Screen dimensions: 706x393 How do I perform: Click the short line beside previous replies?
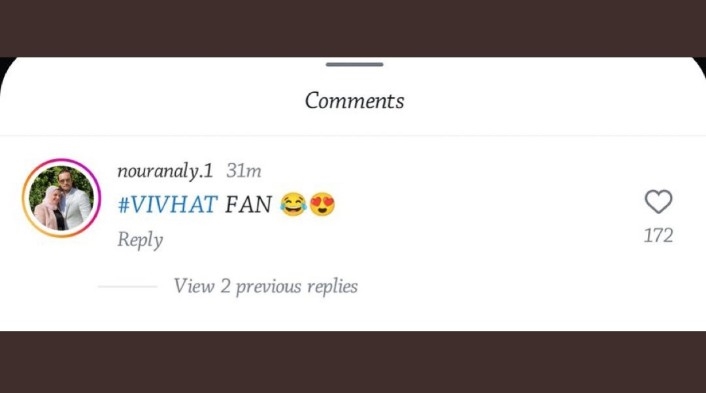coord(127,286)
